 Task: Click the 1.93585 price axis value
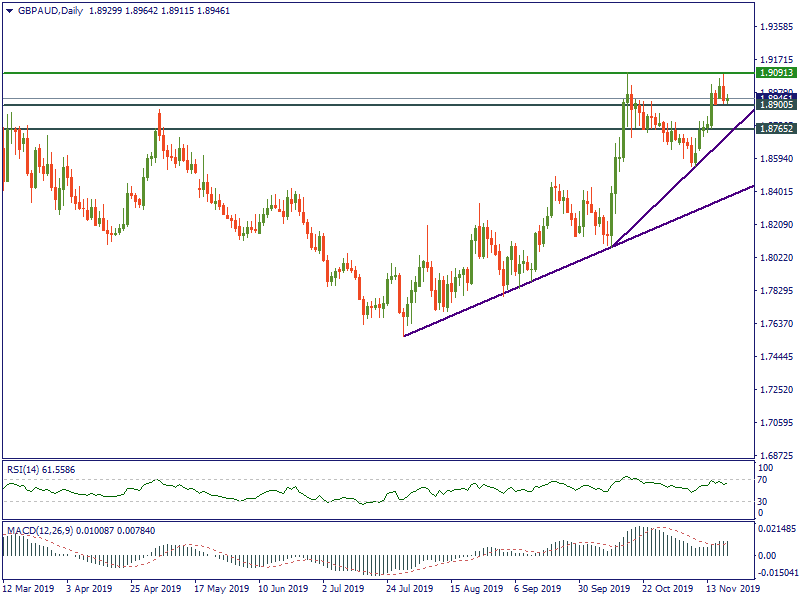point(776,27)
